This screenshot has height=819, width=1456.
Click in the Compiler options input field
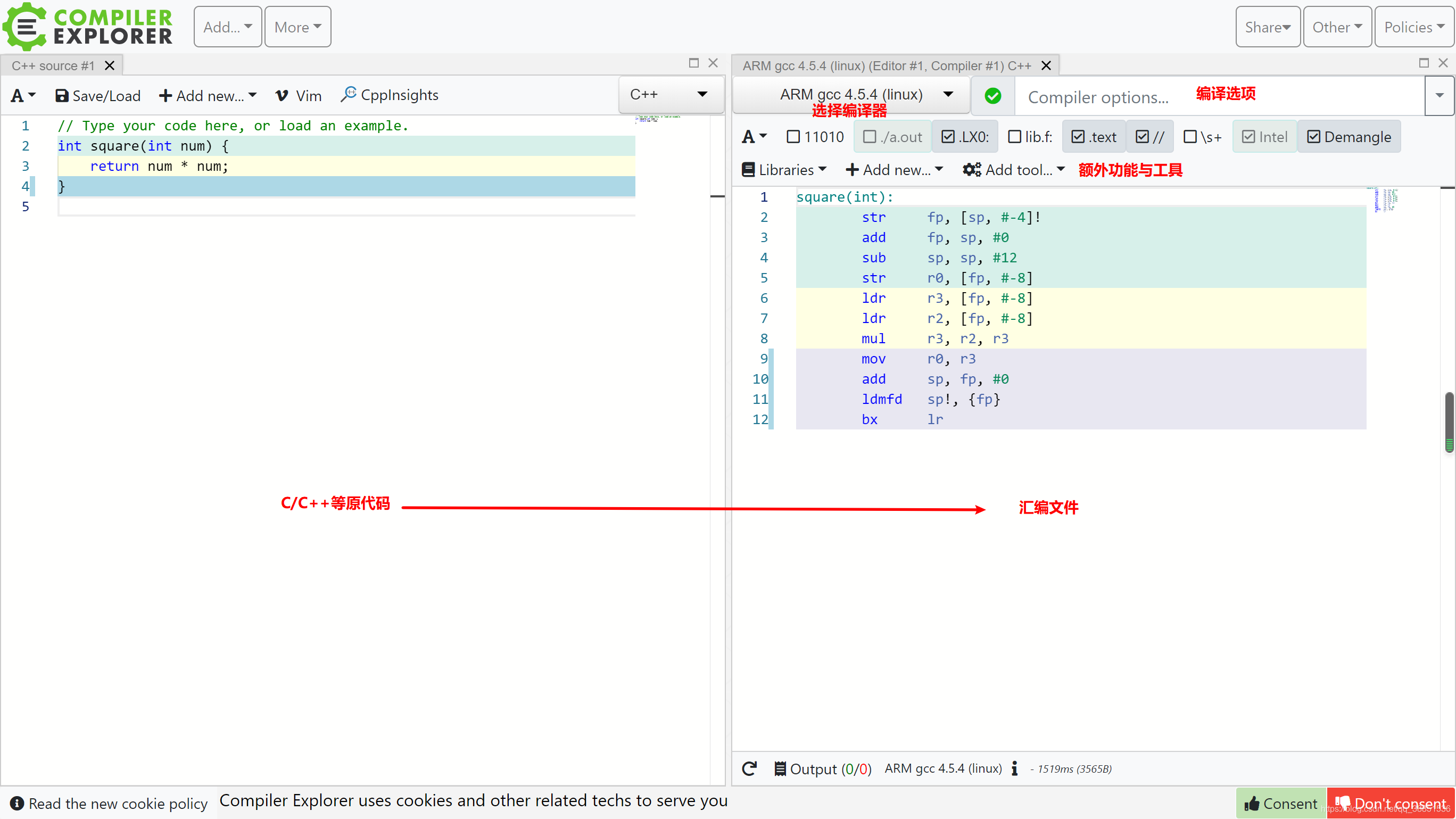click(x=1220, y=97)
